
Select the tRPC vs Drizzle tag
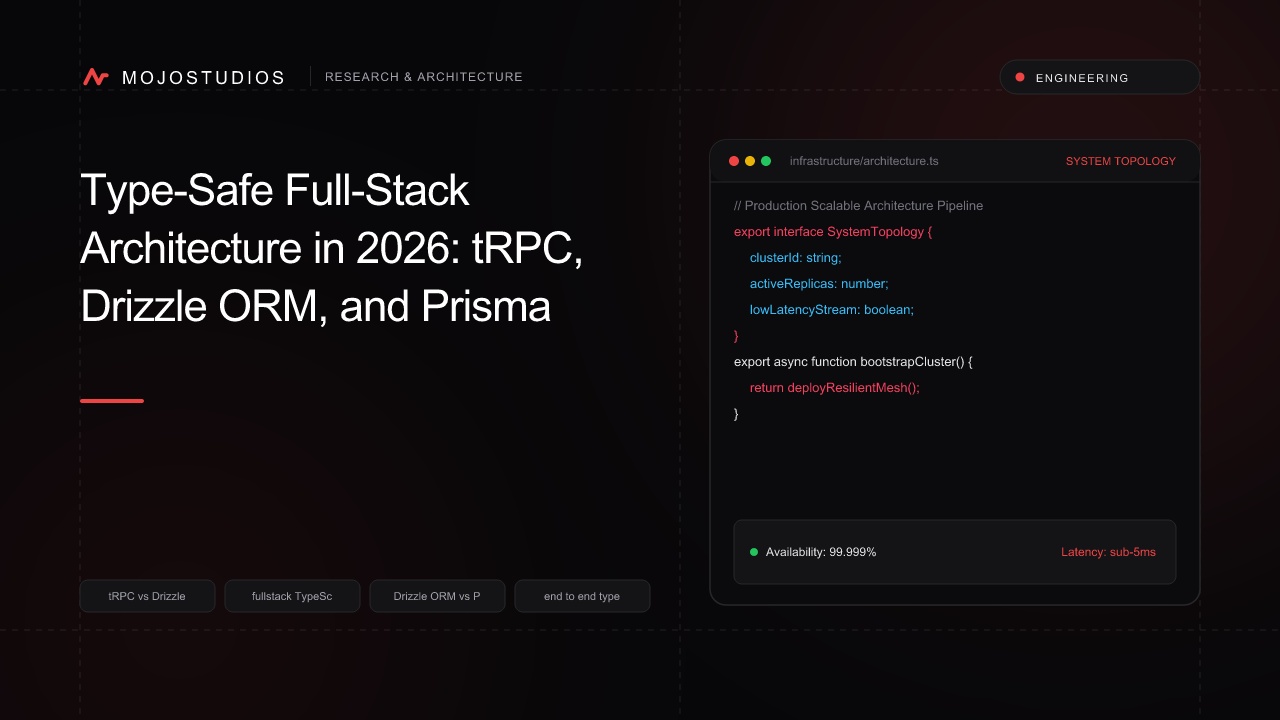(147, 596)
